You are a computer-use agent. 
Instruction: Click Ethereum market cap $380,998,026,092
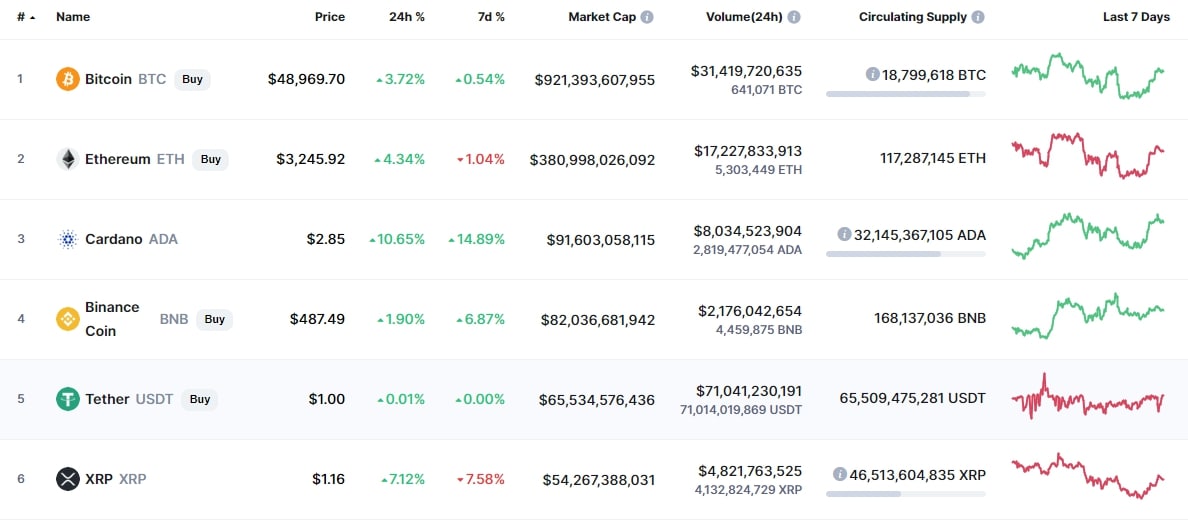pyautogui.click(x=592, y=160)
